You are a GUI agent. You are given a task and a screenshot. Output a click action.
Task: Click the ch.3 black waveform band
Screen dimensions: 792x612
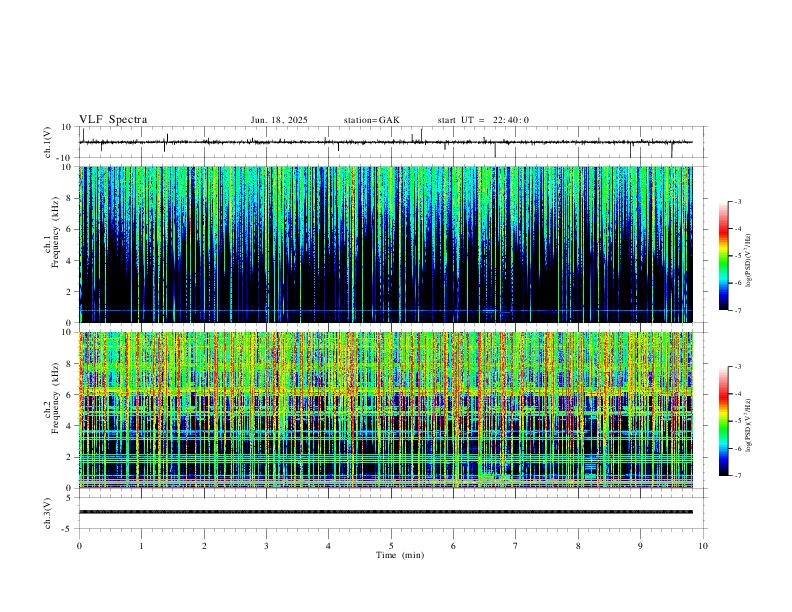(x=385, y=512)
